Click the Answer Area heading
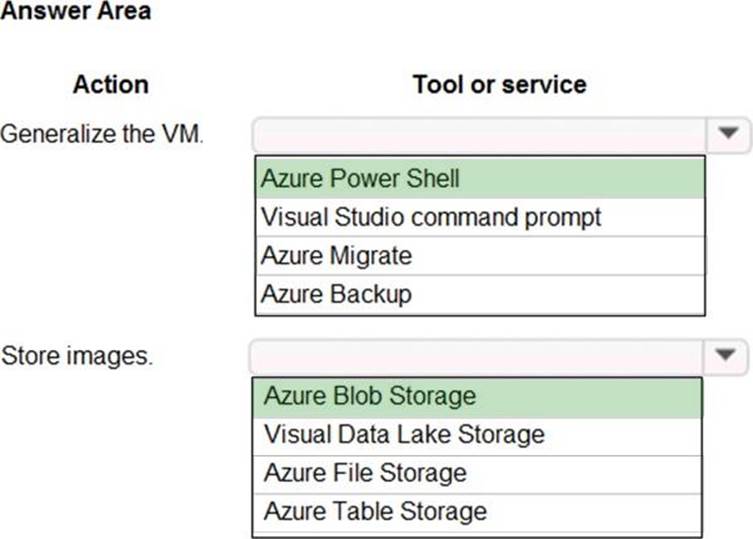 point(76,12)
